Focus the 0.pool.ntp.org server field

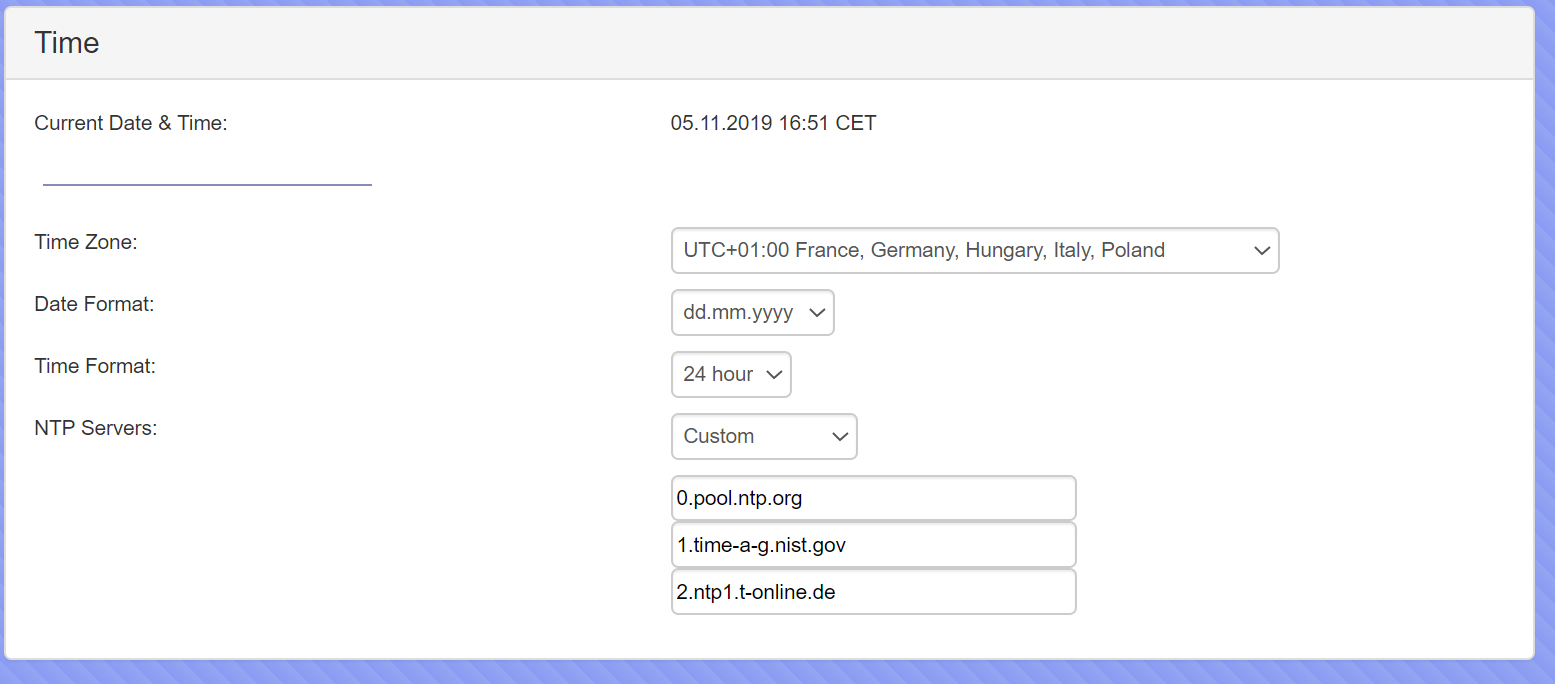point(873,498)
